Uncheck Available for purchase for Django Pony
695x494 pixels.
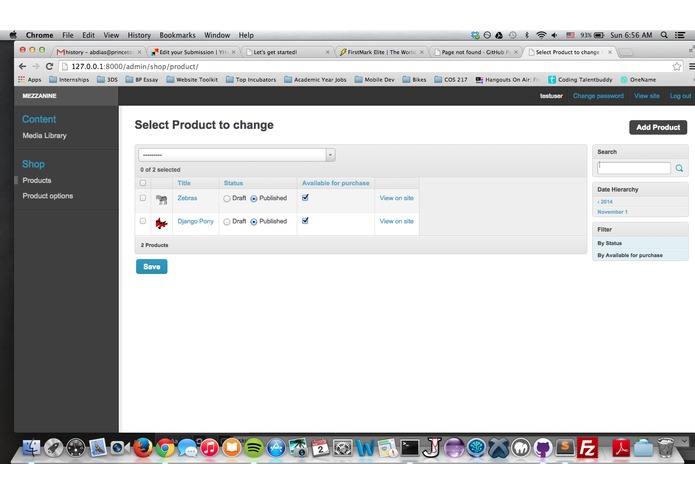(x=305, y=221)
